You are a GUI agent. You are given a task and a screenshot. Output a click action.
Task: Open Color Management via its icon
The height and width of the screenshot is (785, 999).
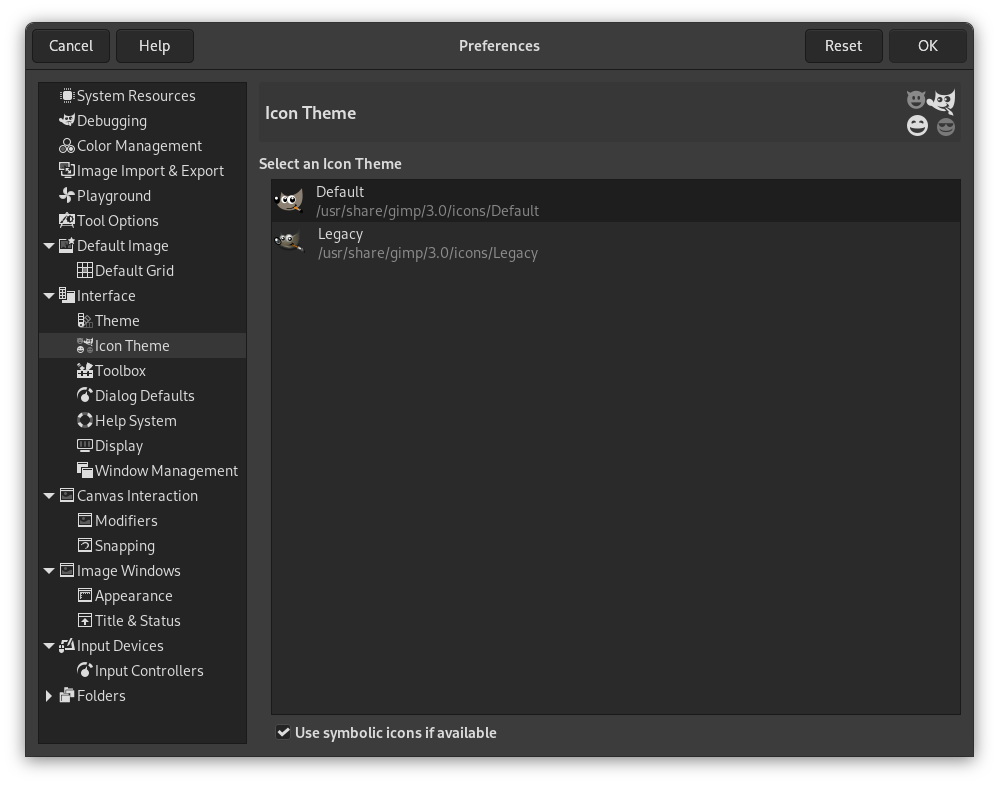coord(66,145)
